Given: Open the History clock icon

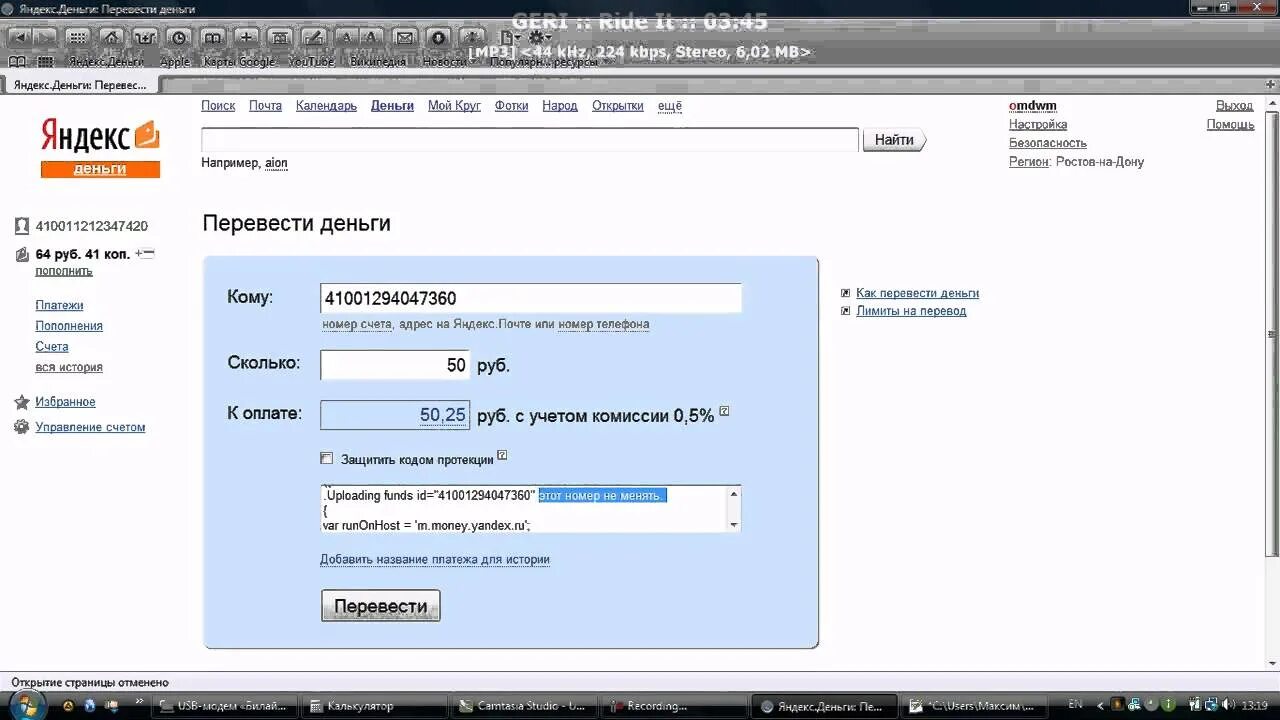Looking at the screenshot, I should tap(179, 37).
